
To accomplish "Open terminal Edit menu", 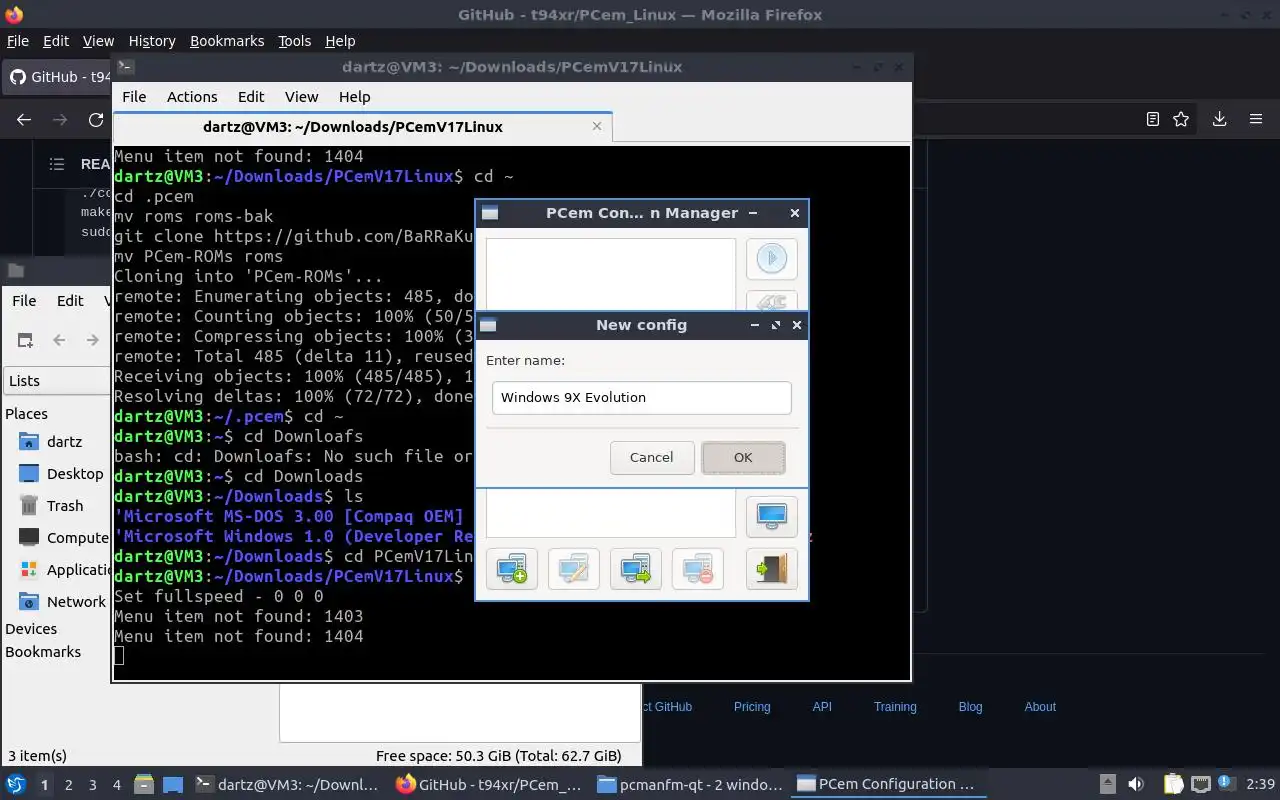I will point(251,97).
